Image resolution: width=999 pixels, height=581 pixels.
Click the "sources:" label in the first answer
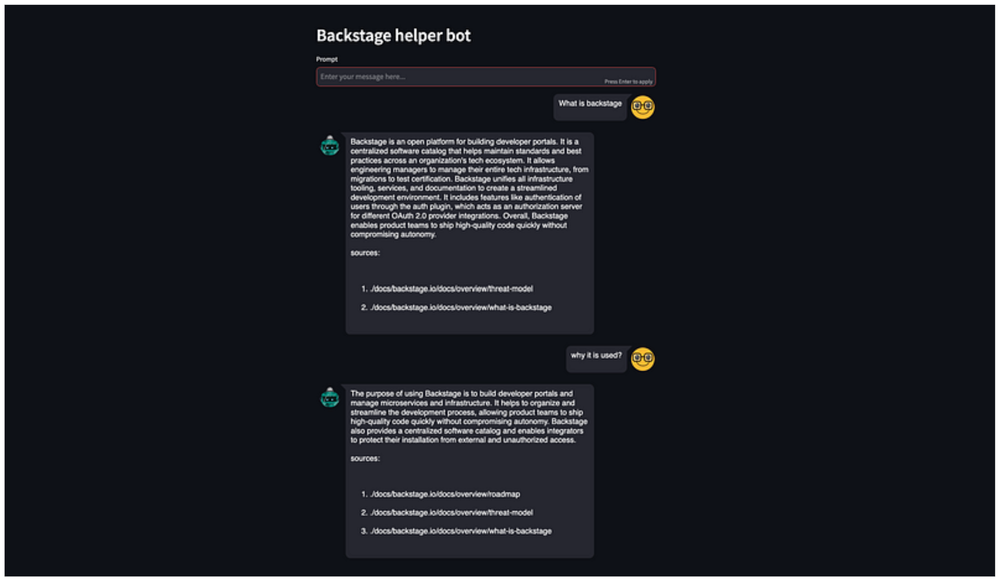[x=365, y=252]
